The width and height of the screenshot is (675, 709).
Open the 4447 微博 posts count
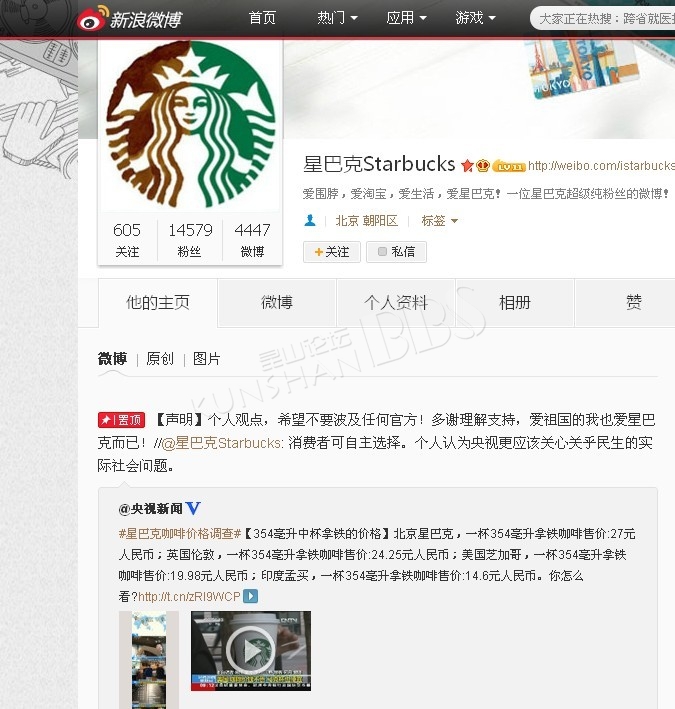(x=252, y=240)
